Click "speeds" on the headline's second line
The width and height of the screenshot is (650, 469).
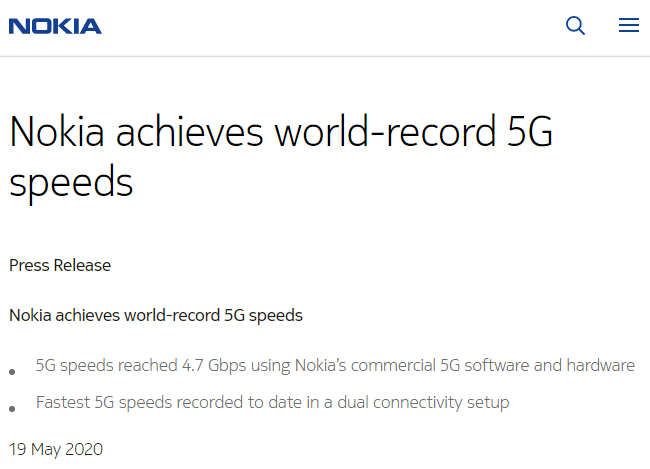point(70,183)
